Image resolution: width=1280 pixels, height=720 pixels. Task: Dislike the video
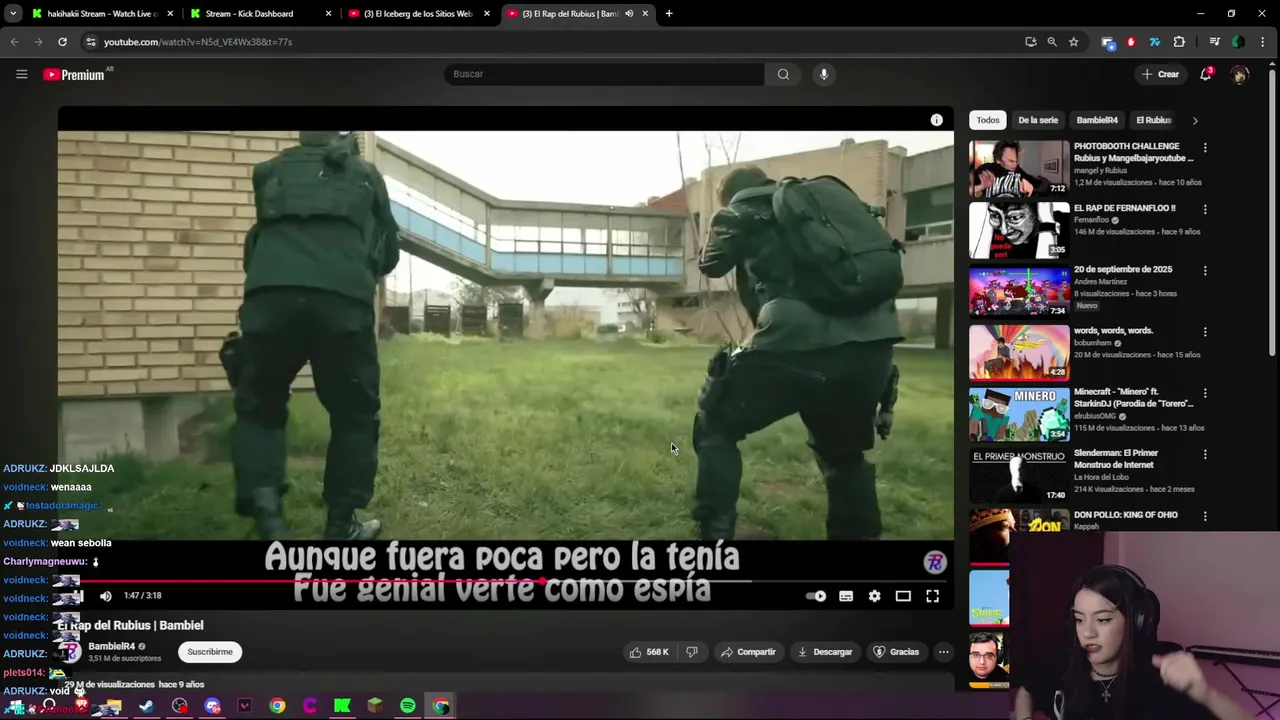pyautogui.click(x=691, y=652)
